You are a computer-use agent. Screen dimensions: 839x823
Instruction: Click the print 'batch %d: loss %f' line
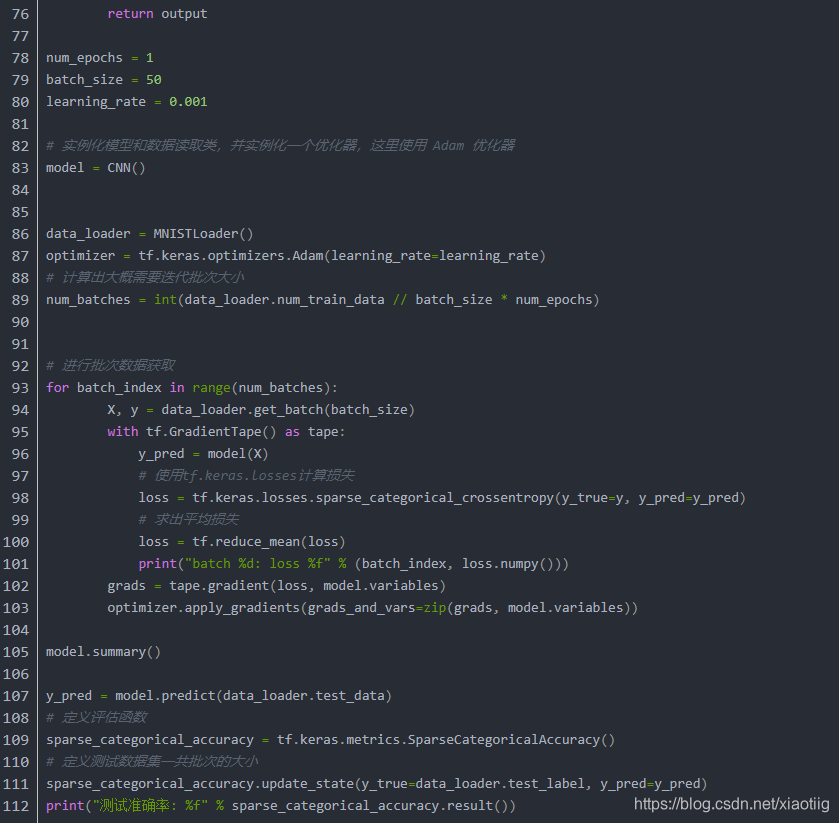[353, 564]
